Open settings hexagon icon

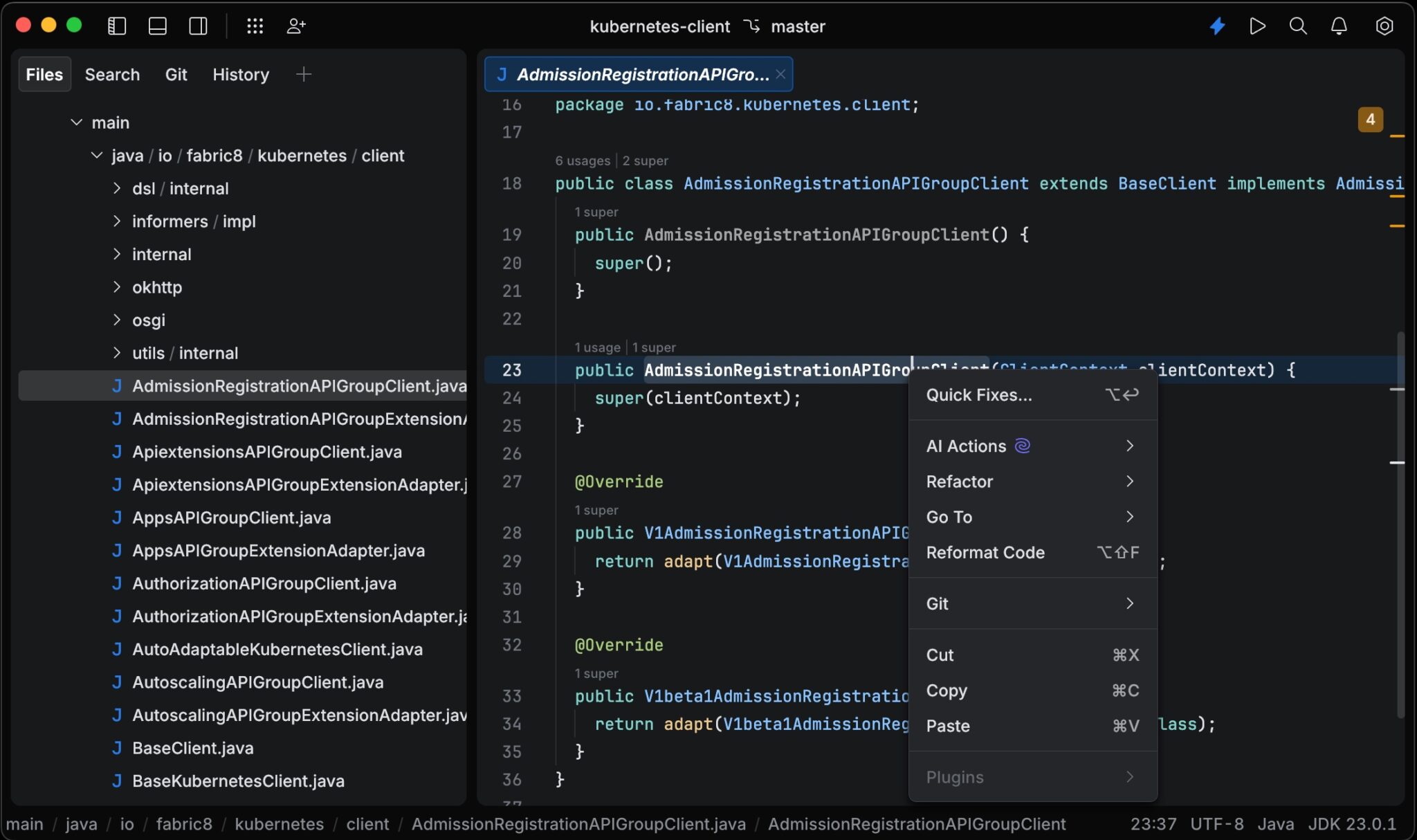[1384, 26]
